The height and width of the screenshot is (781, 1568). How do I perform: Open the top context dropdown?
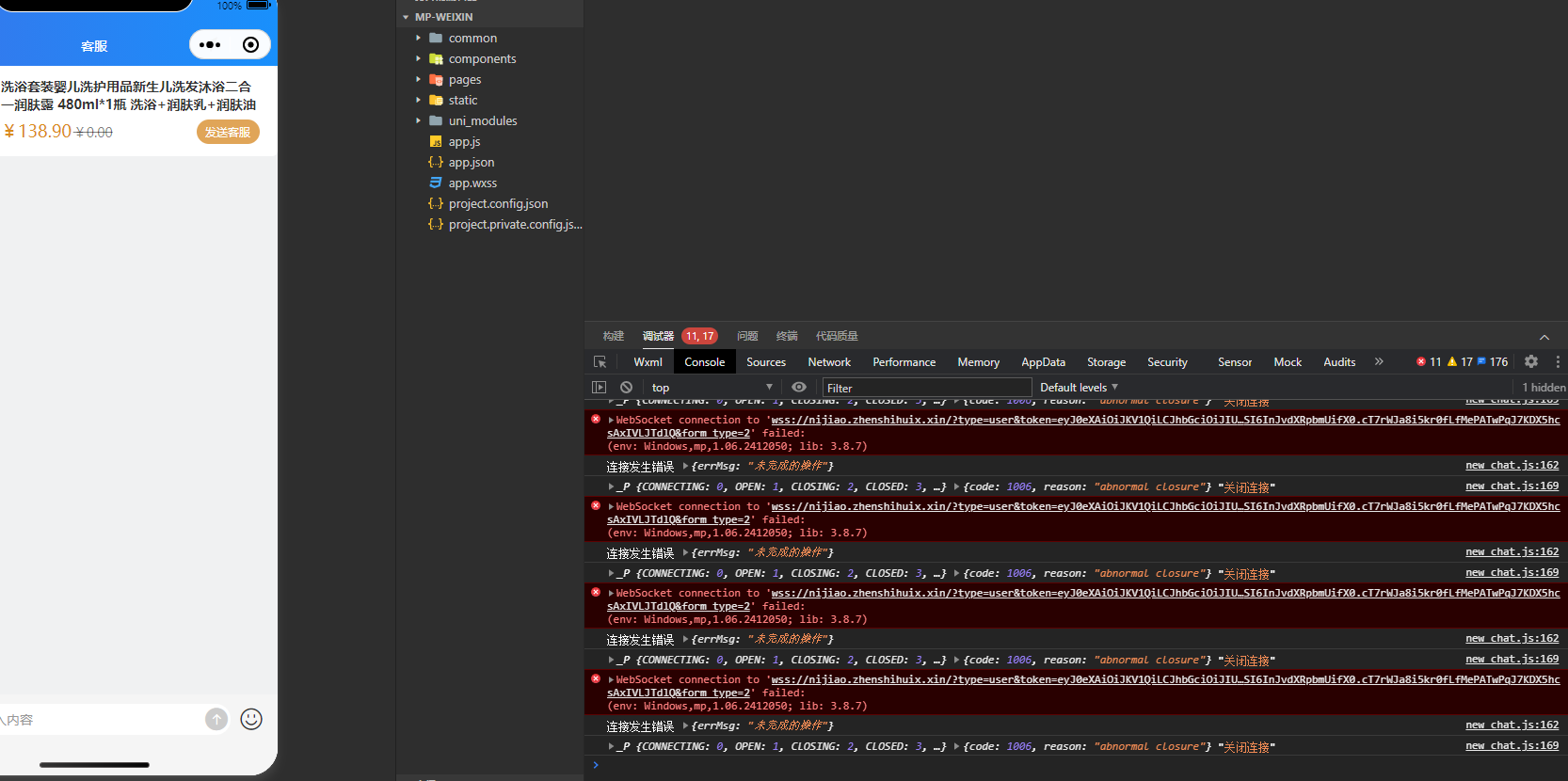pyautogui.click(x=712, y=387)
